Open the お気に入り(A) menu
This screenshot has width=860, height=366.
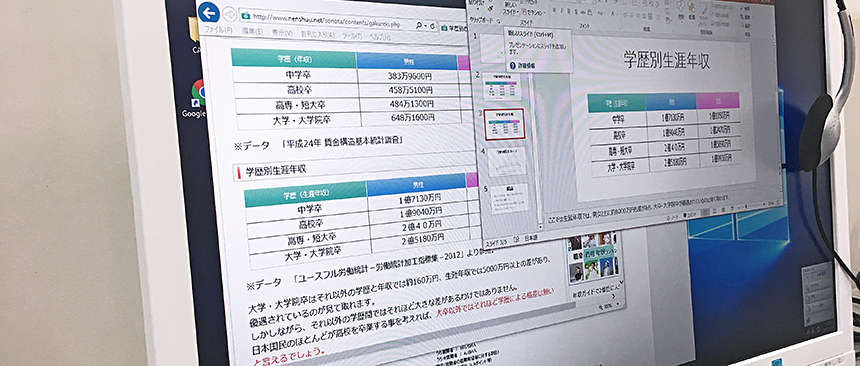click(318, 35)
